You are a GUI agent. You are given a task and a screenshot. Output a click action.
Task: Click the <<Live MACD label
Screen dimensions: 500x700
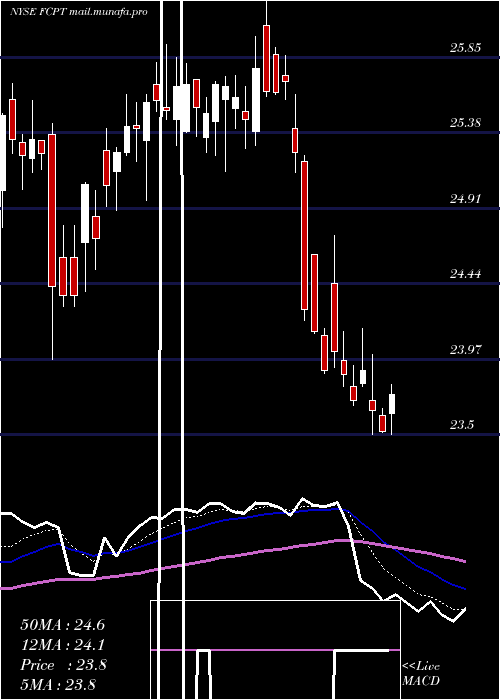tap(421, 674)
